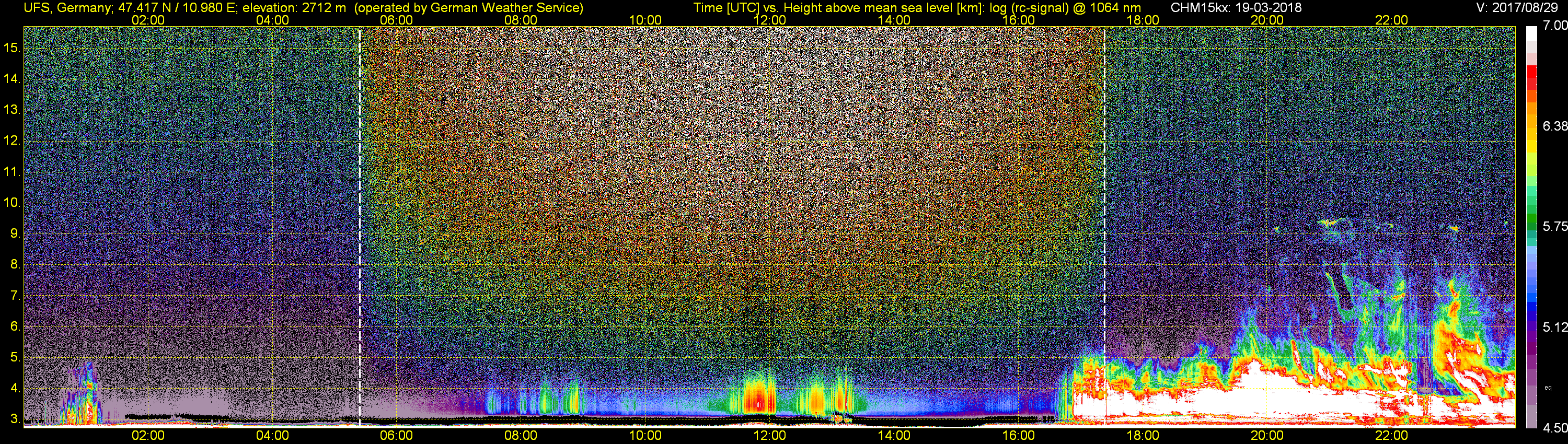Click the '15.' km height axis label
This screenshot has width=1568, height=444.
[x=11, y=48]
